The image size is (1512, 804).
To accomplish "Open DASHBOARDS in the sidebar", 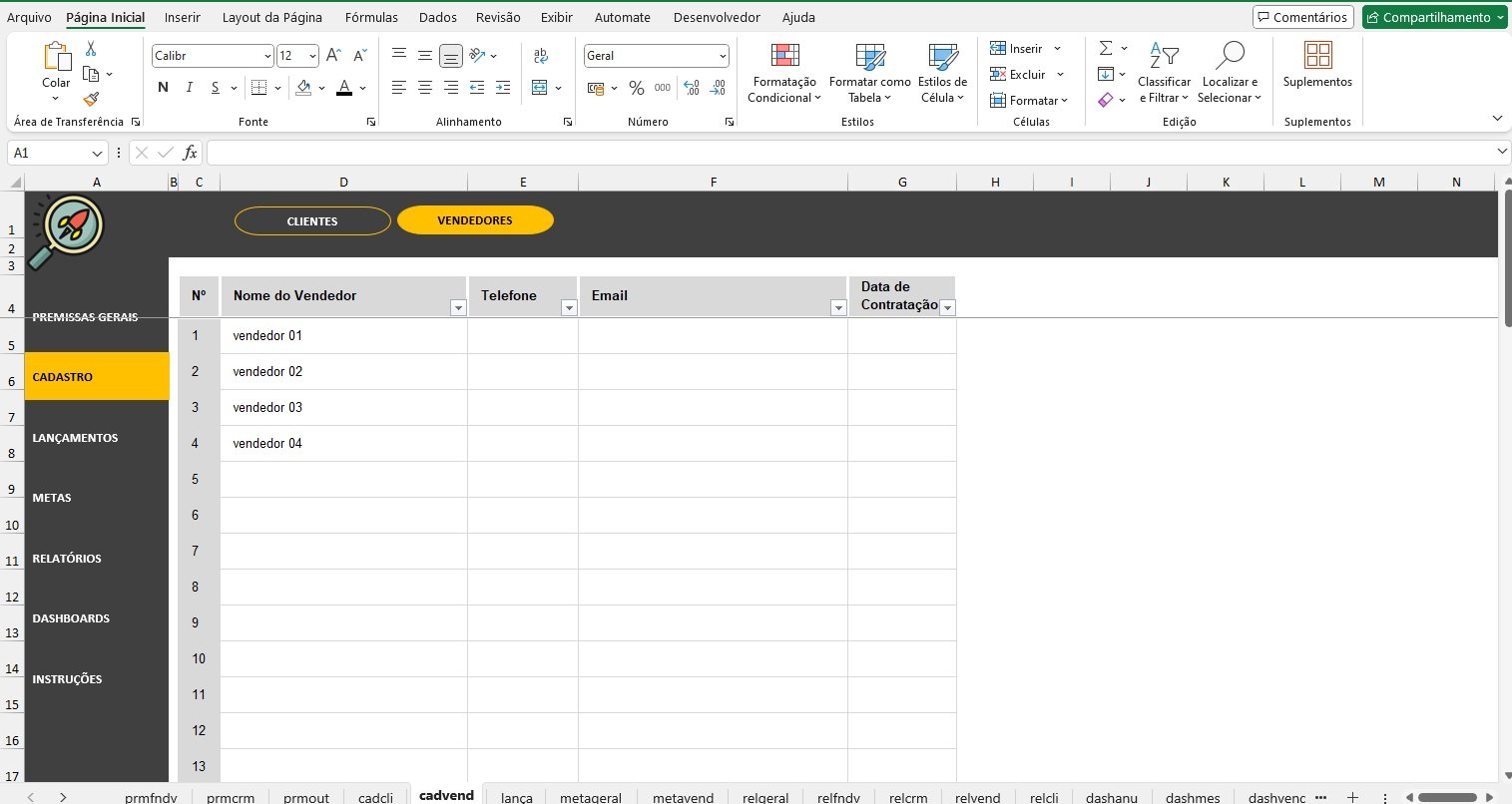I will point(71,618).
